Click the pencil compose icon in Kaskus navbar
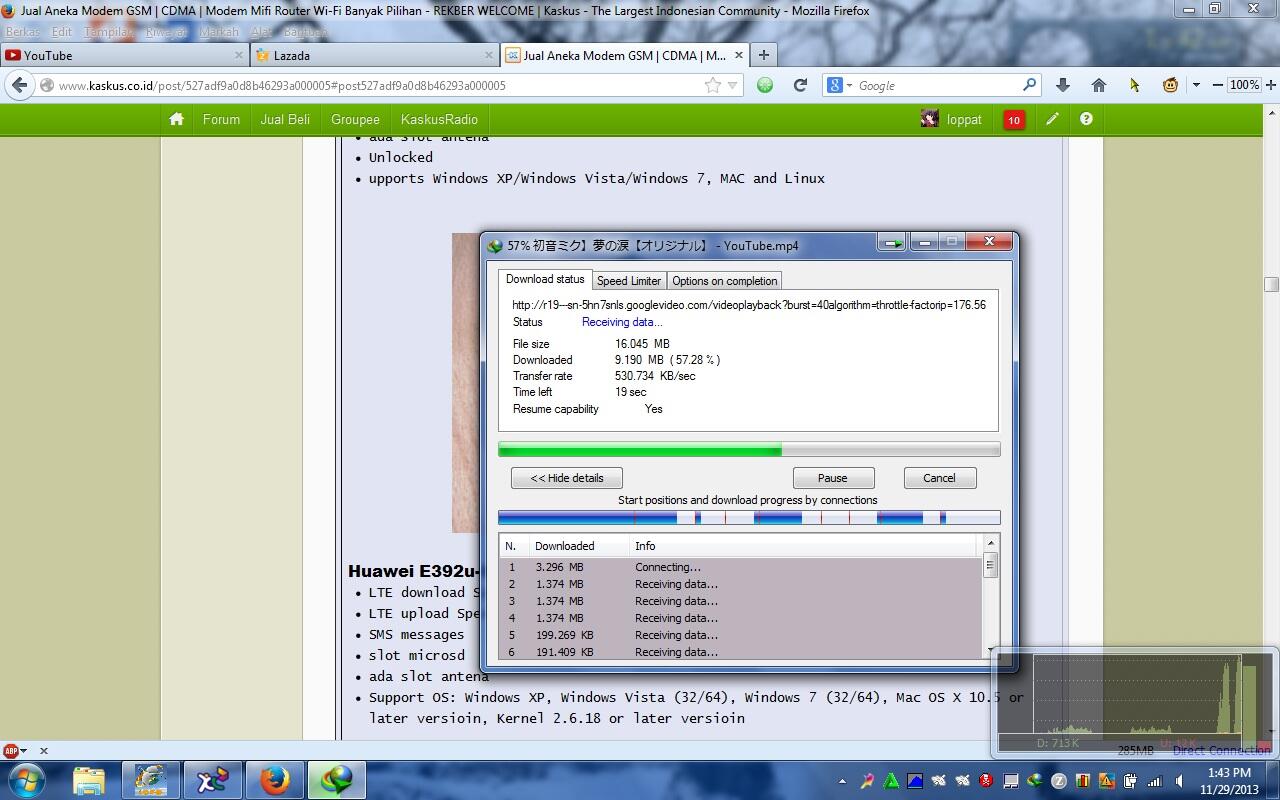1280x800 pixels. tap(1052, 119)
